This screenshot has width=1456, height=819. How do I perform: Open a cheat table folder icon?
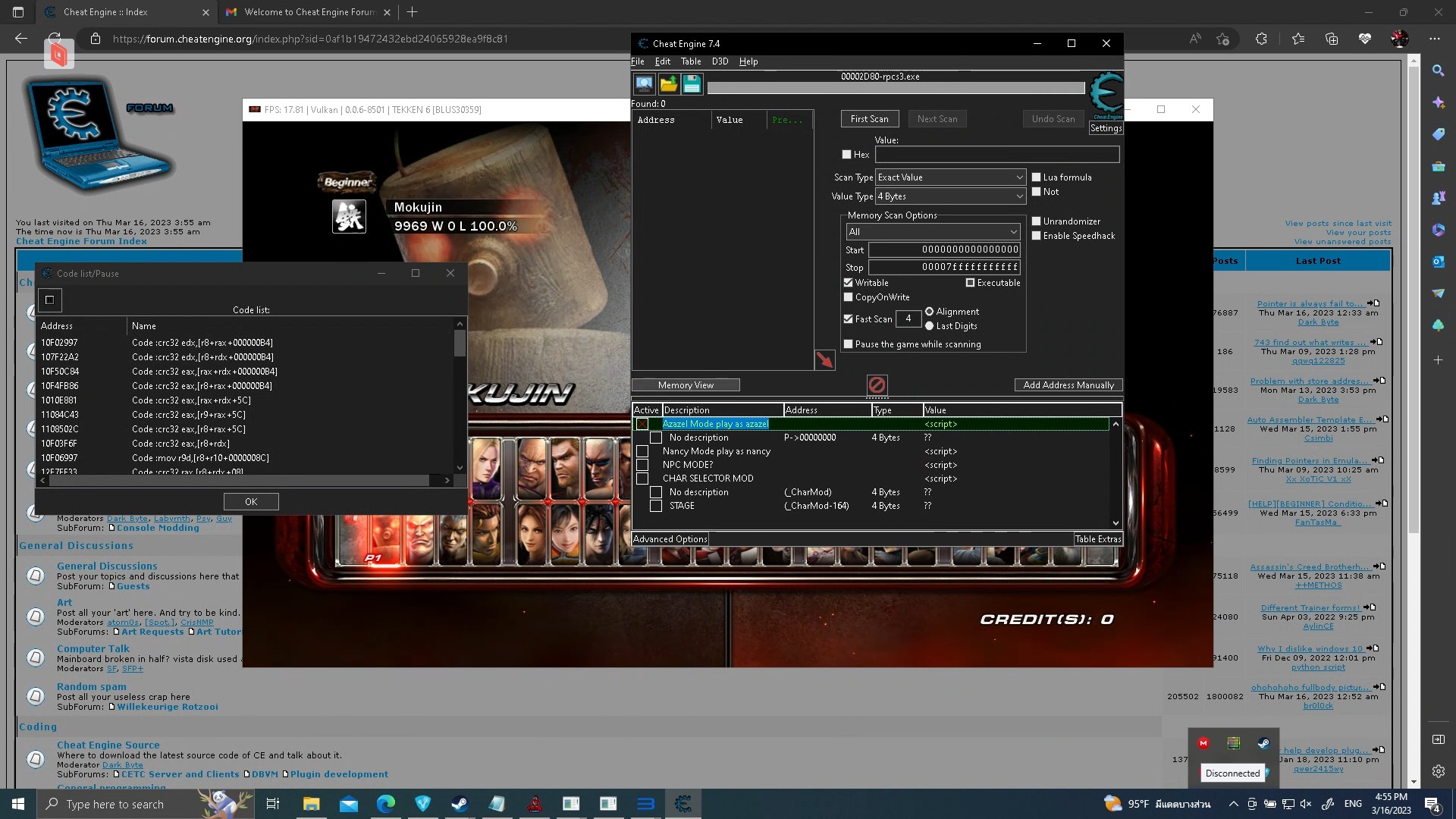(x=668, y=84)
